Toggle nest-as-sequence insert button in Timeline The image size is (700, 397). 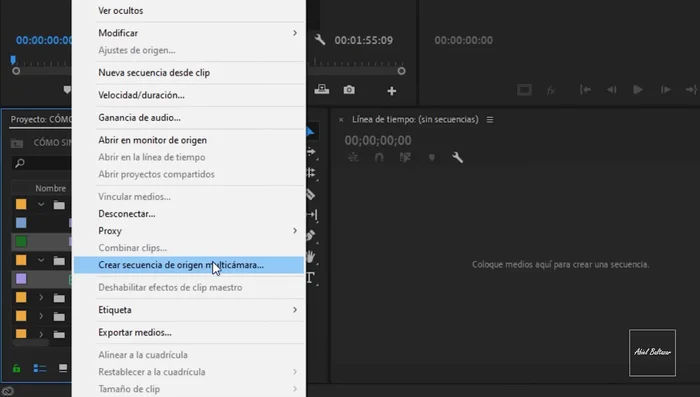point(353,157)
